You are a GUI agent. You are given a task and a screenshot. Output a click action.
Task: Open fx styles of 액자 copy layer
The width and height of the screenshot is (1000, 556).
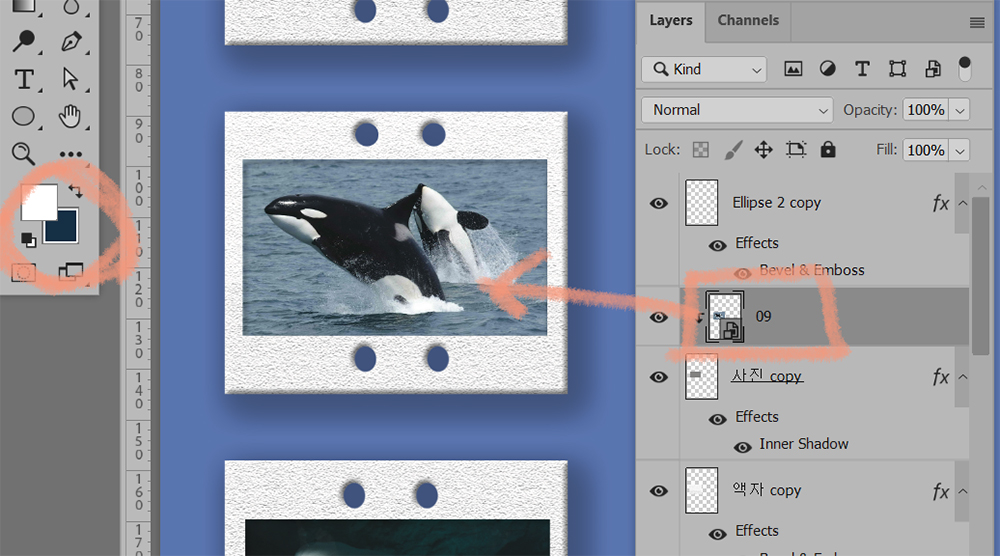[x=941, y=491]
